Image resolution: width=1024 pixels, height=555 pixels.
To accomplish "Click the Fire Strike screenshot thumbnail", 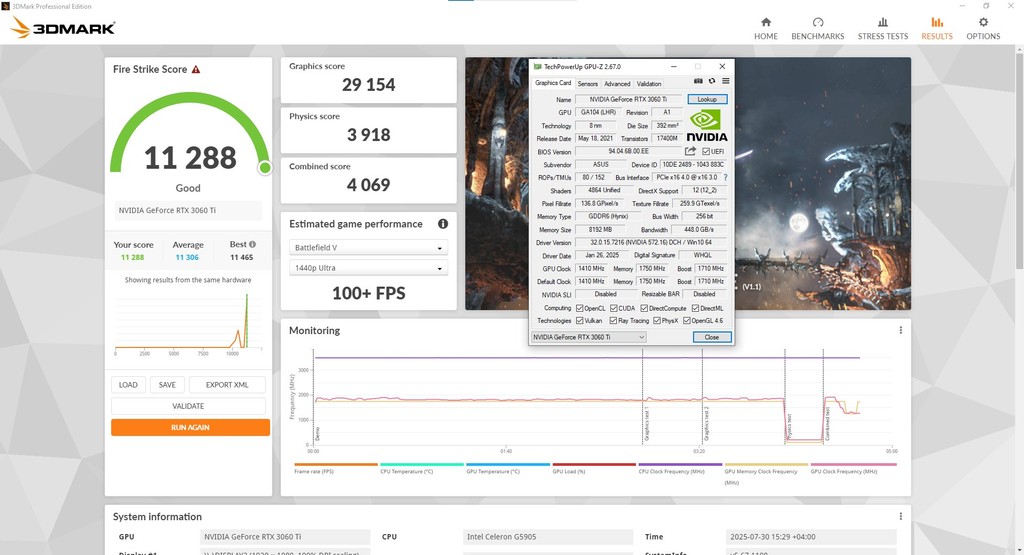I will (x=688, y=183).
